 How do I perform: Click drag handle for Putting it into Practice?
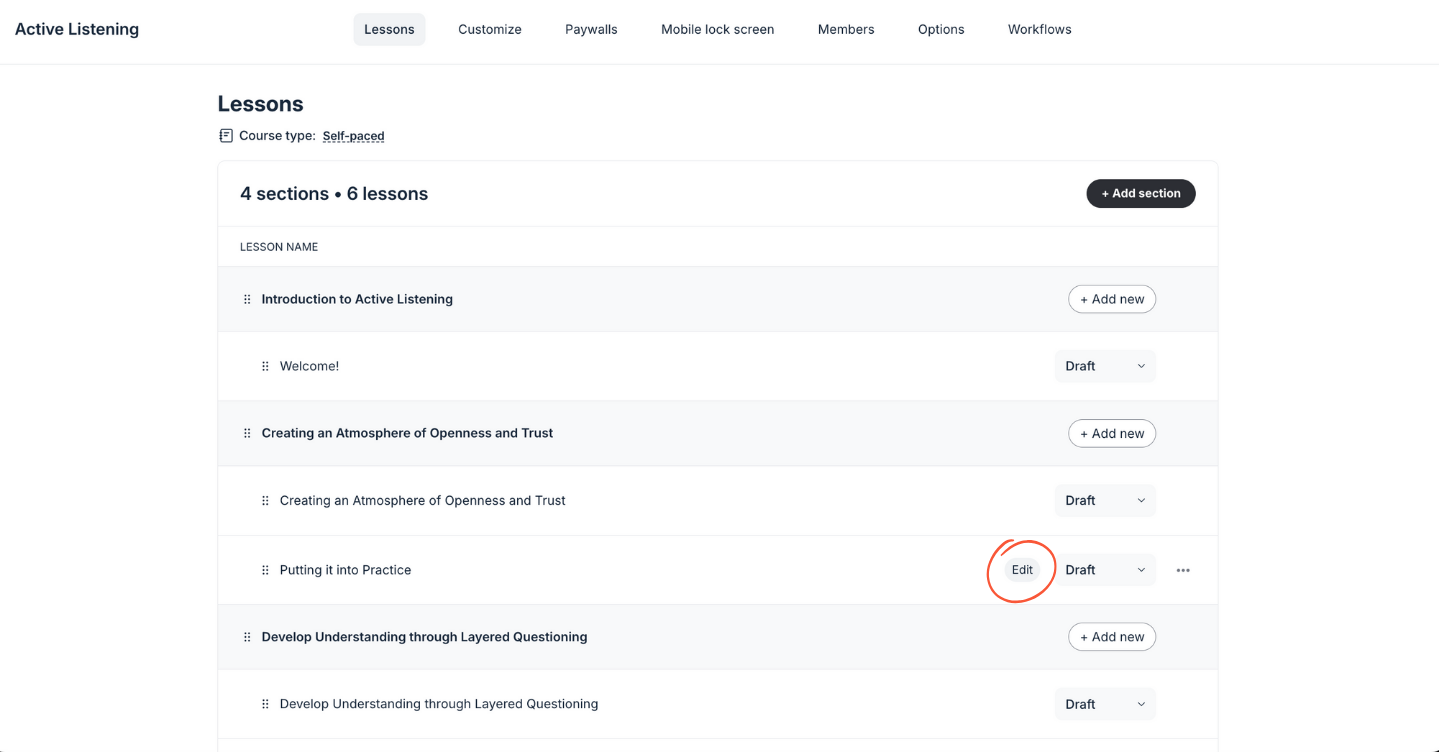coord(265,570)
